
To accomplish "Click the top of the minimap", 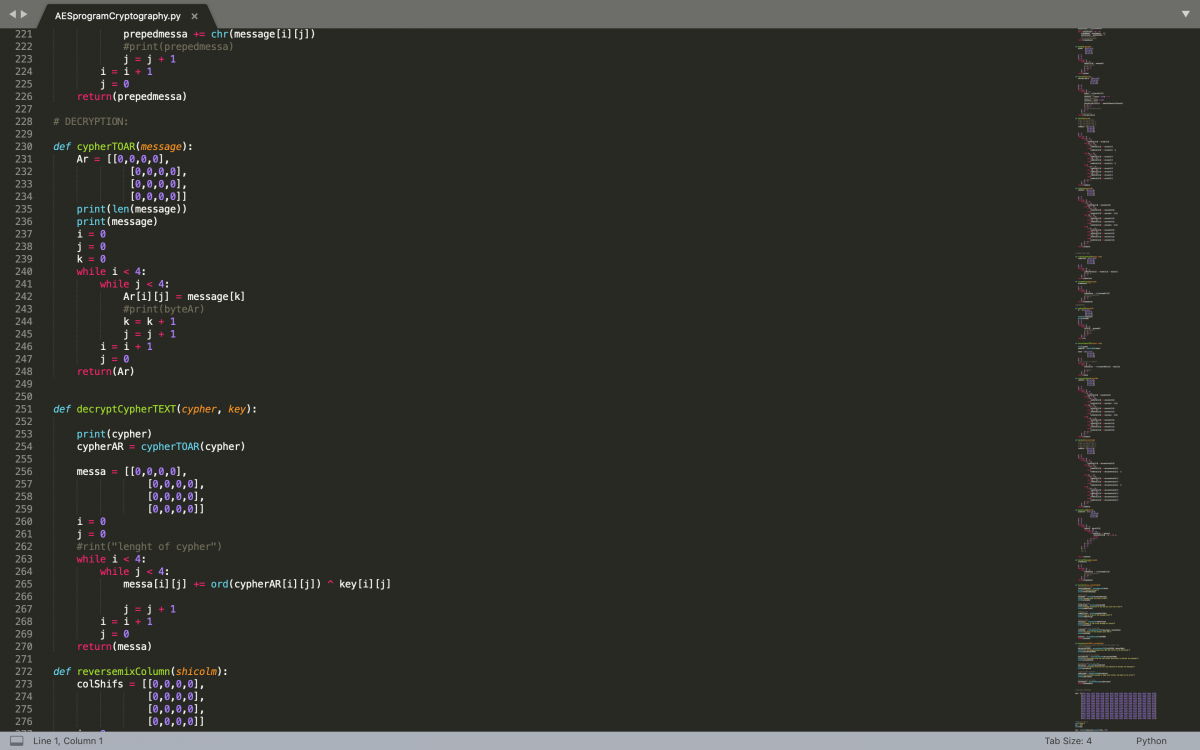I will pyautogui.click(x=1100, y=35).
